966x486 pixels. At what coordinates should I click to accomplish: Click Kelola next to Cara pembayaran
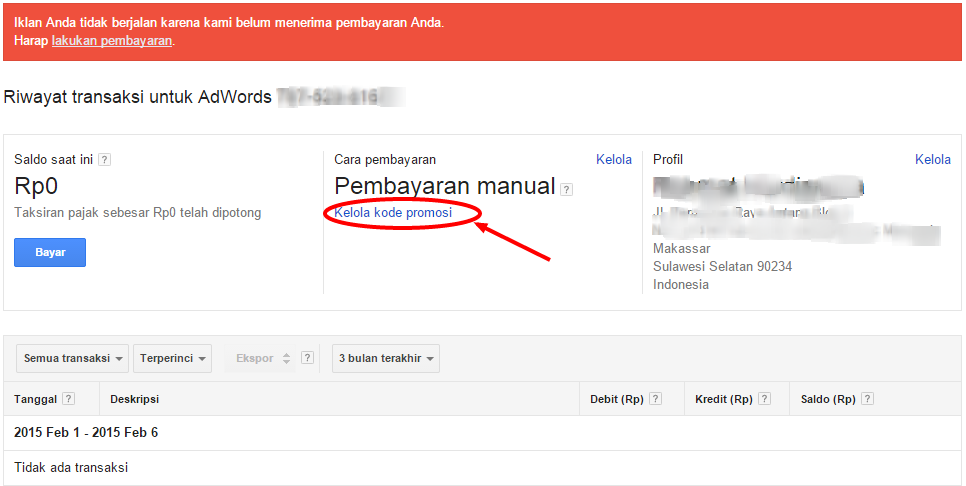coord(614,160)
